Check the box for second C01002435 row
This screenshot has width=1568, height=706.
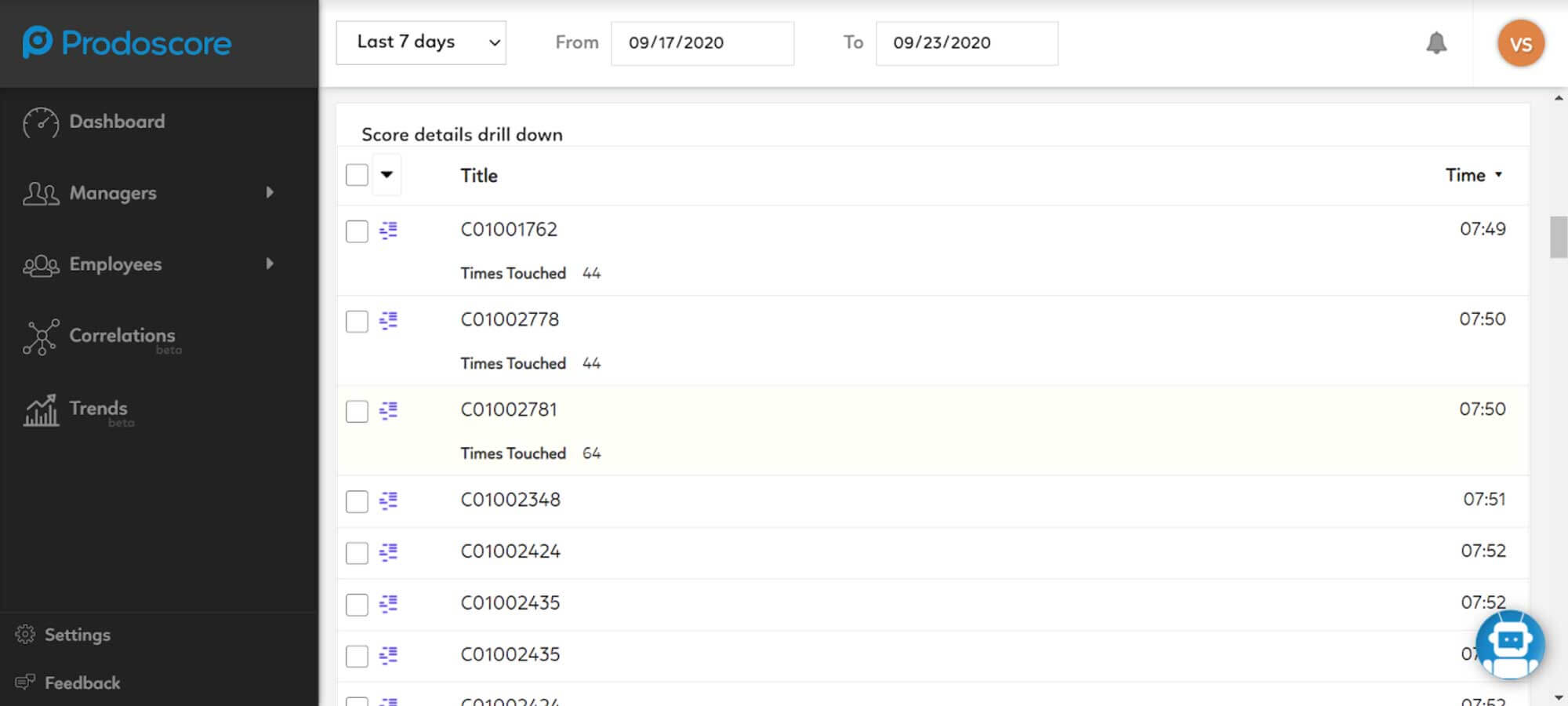coord(357,657)
